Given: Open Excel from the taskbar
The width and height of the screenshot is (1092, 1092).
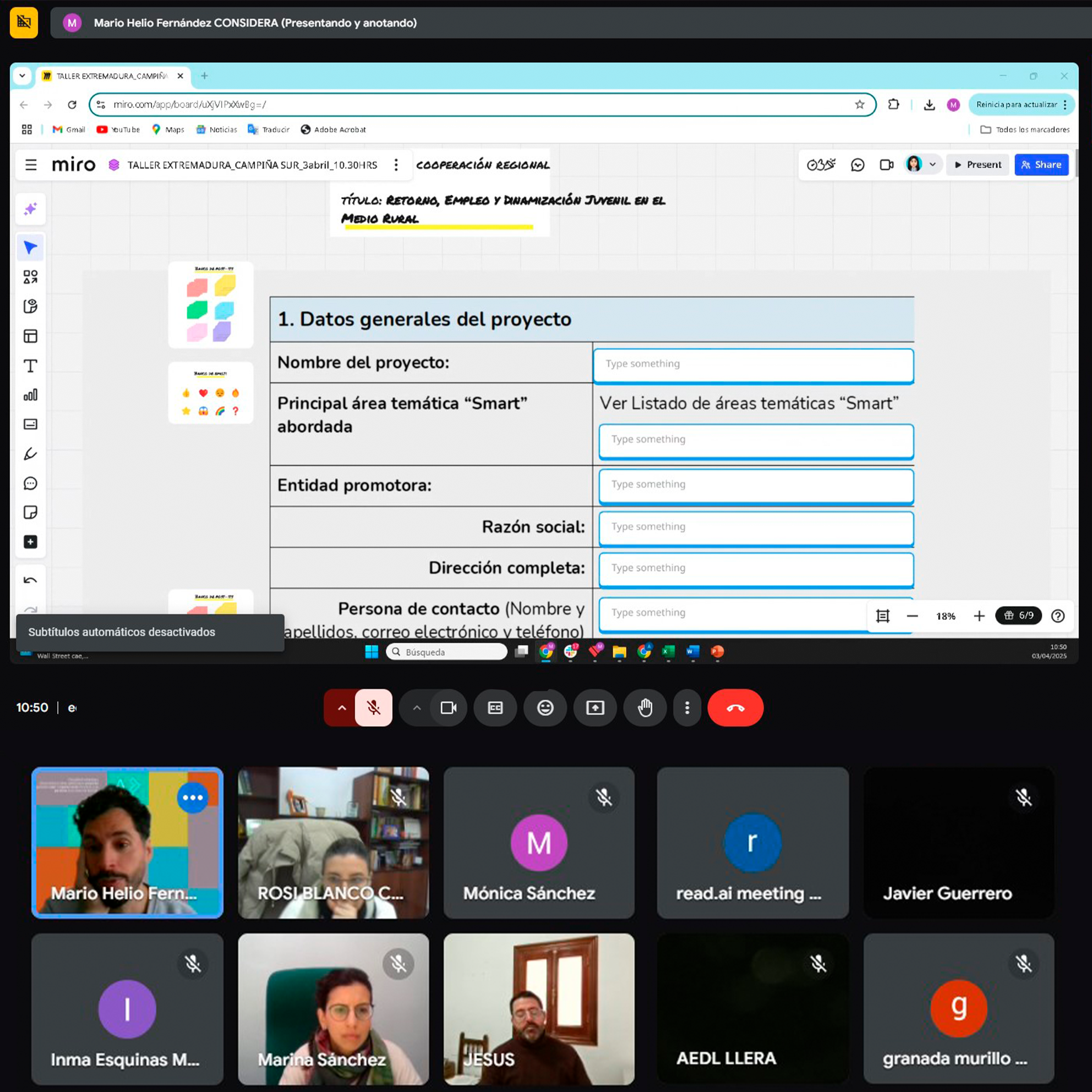Looking at the screenshot, I should tap(669, 652).
